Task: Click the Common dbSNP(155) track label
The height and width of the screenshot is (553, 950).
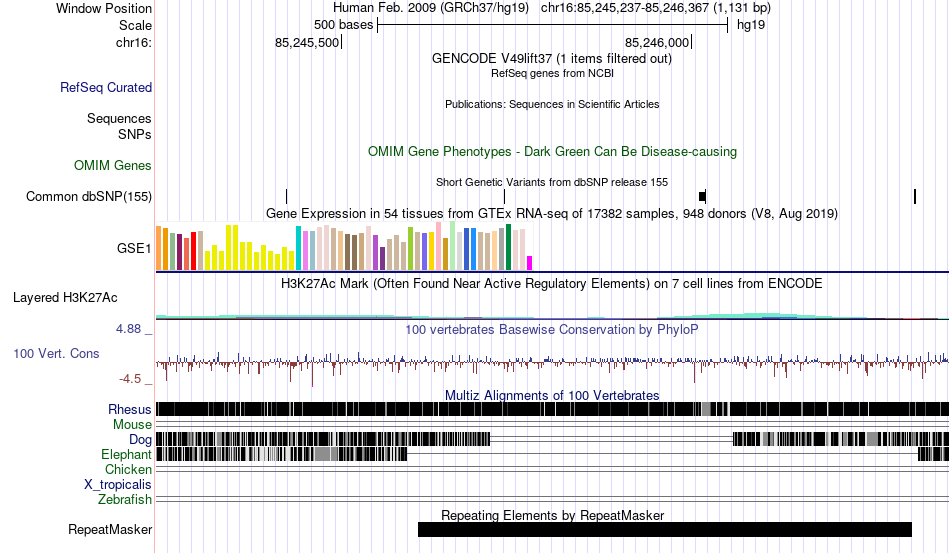Action: pyautogui.click(x=89, y=196)
